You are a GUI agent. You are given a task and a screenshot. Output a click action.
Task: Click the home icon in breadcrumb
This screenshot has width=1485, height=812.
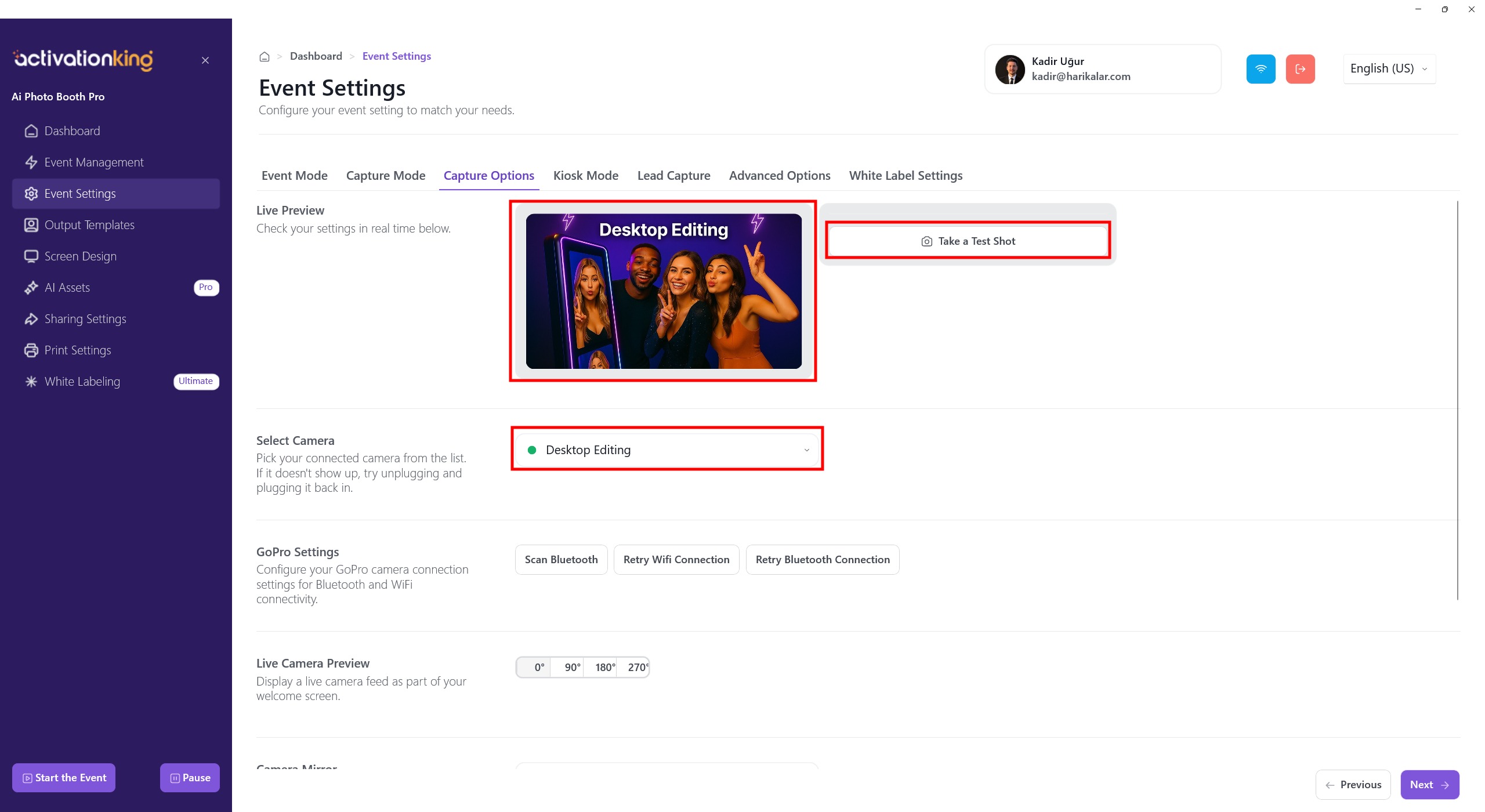[x=265, y=57]
